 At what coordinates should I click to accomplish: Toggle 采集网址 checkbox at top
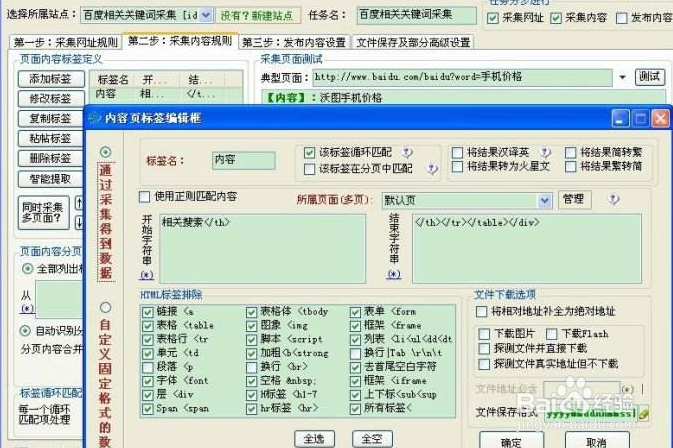493,18
